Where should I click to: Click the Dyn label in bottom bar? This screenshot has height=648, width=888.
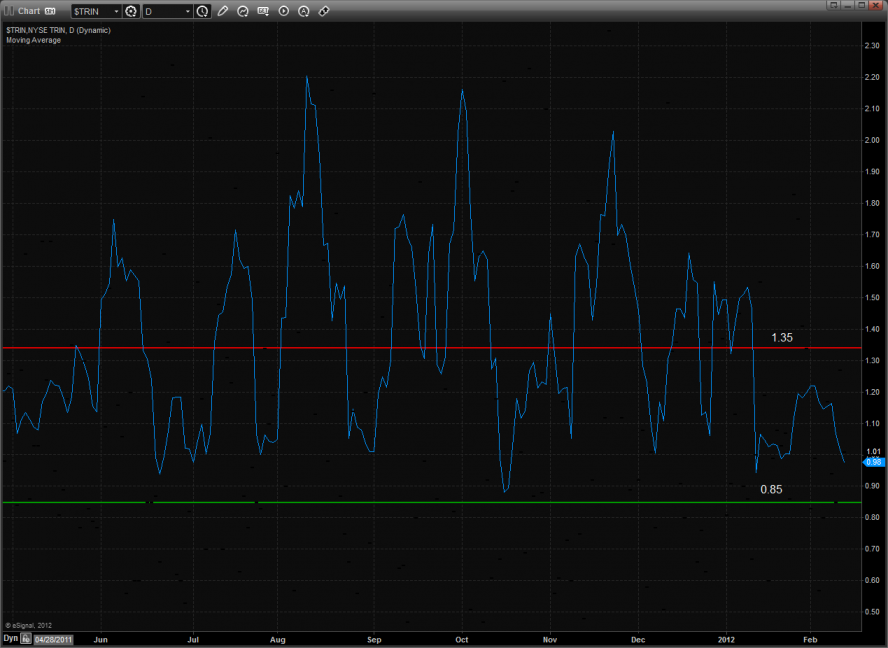(x=11, y=638)
